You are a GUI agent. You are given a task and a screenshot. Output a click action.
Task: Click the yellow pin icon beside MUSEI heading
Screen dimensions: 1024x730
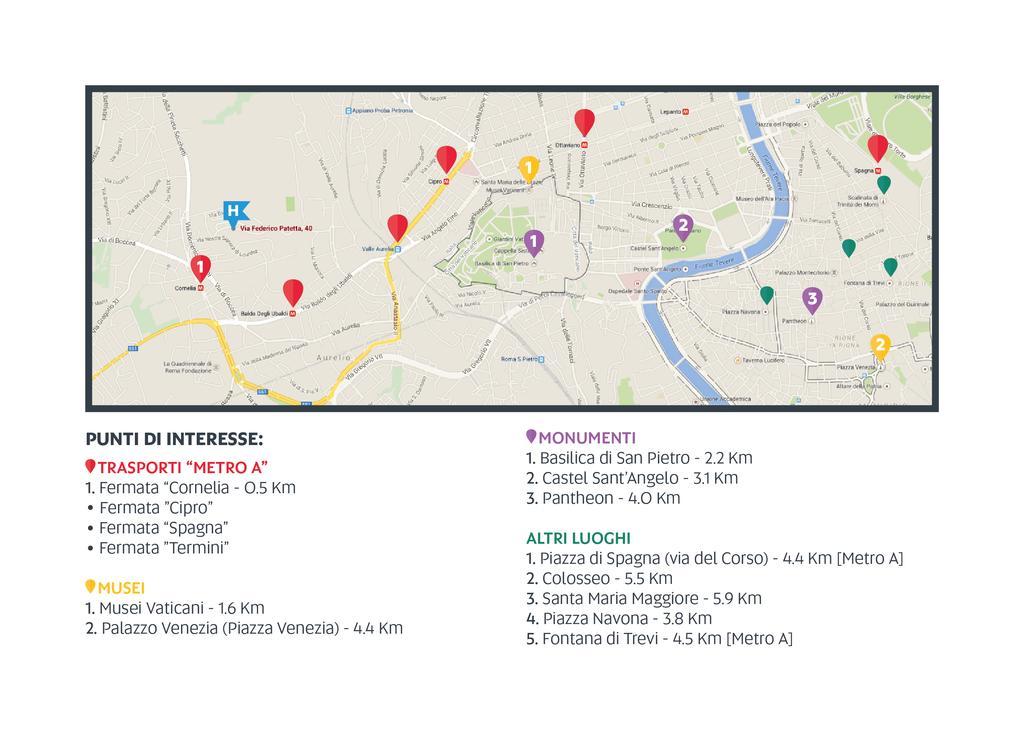tap(91, 586)
